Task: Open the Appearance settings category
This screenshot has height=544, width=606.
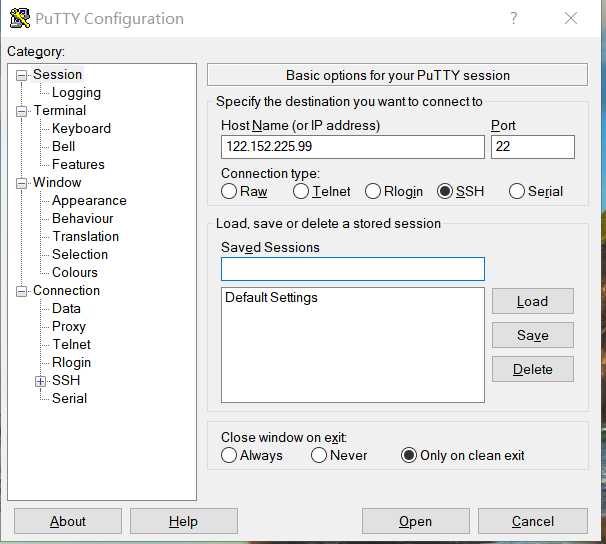Action: tap(89, 201)
